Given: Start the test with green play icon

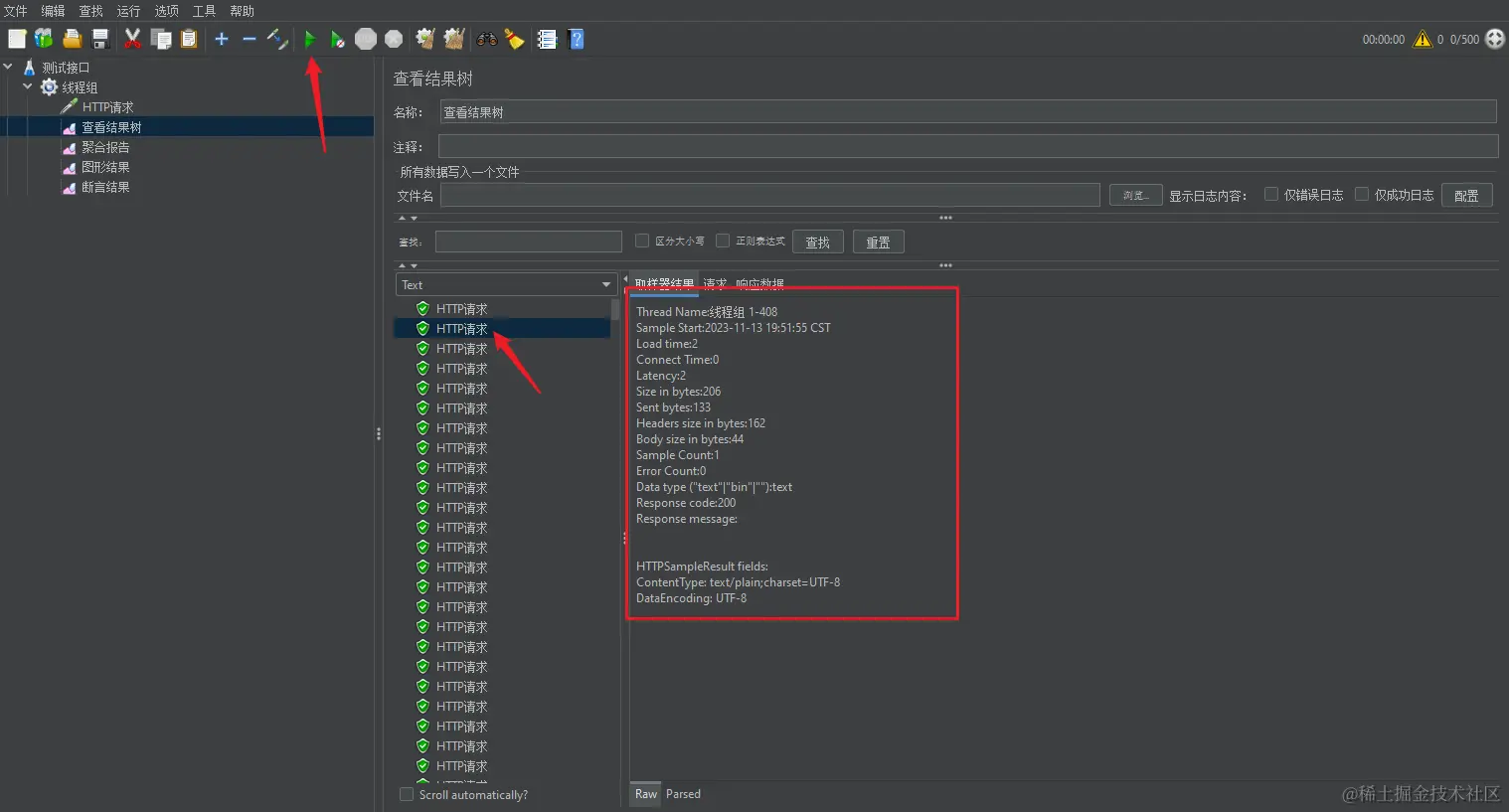Looking at the screenshot, I should coord(310,39).
